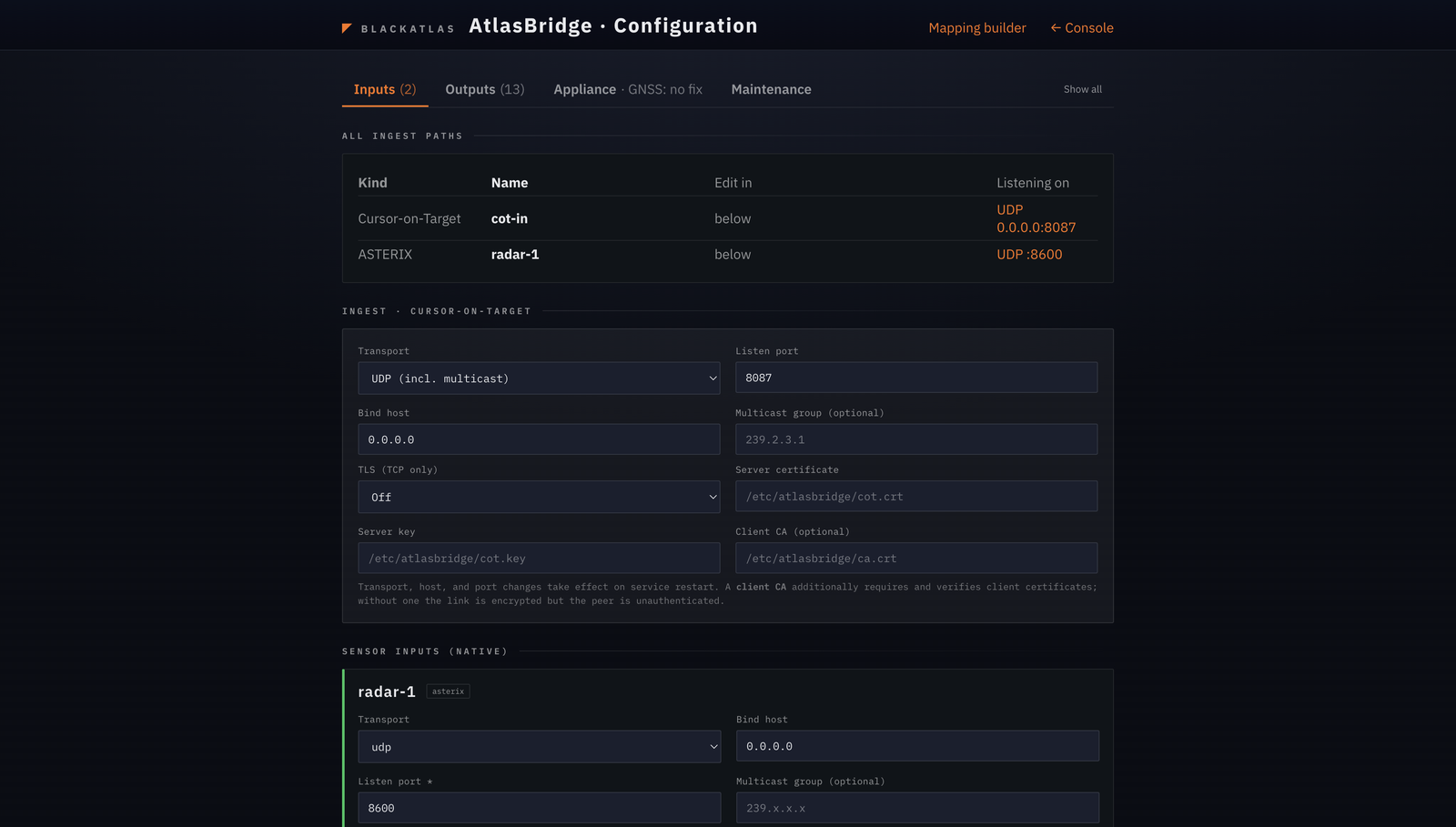Open the Cursor-on-Target Transport dropdown
1456x827 pixels.
tap(539, 378)
